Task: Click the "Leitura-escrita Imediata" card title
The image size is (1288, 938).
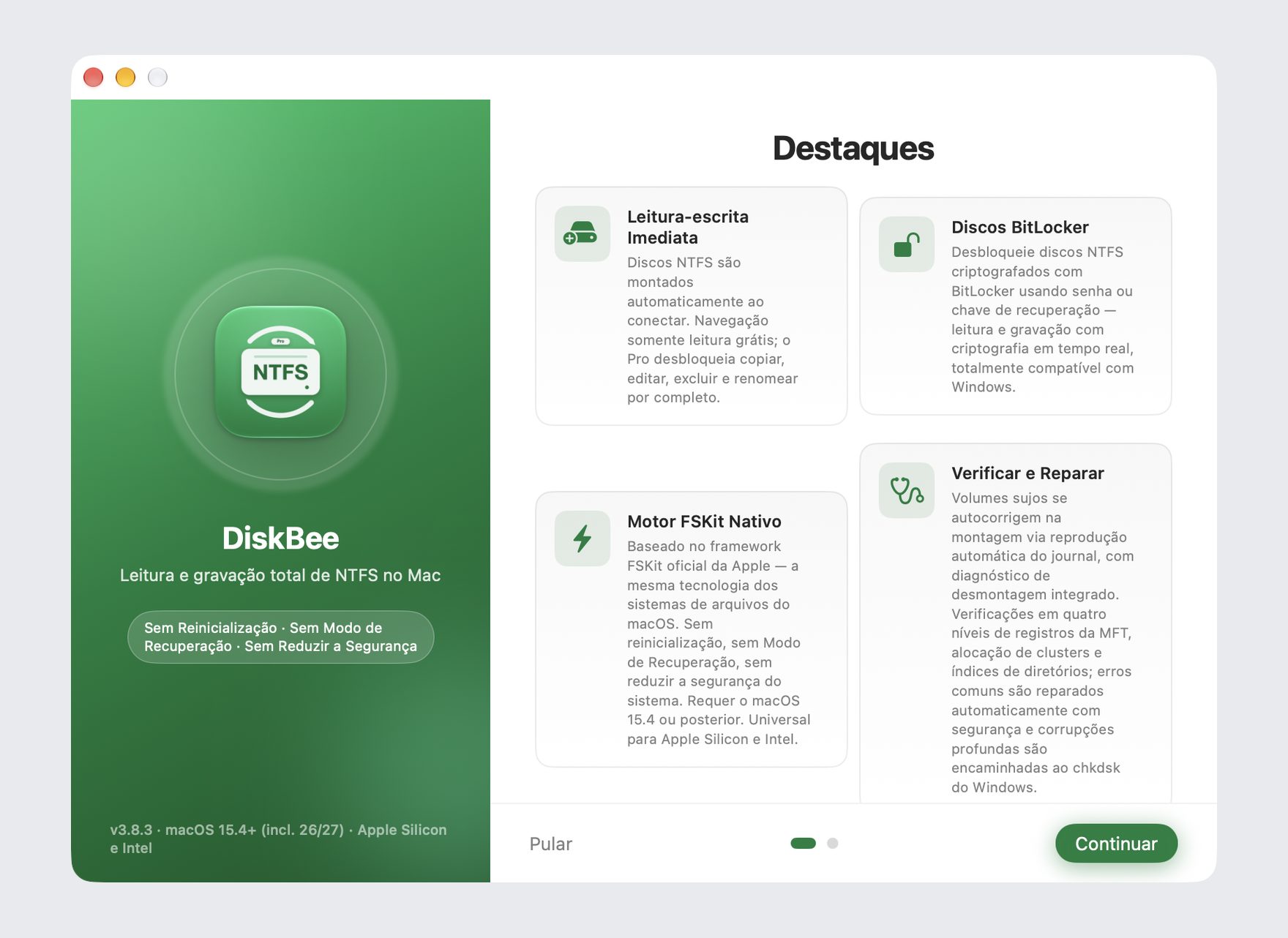Action: [x=688, y=227]
